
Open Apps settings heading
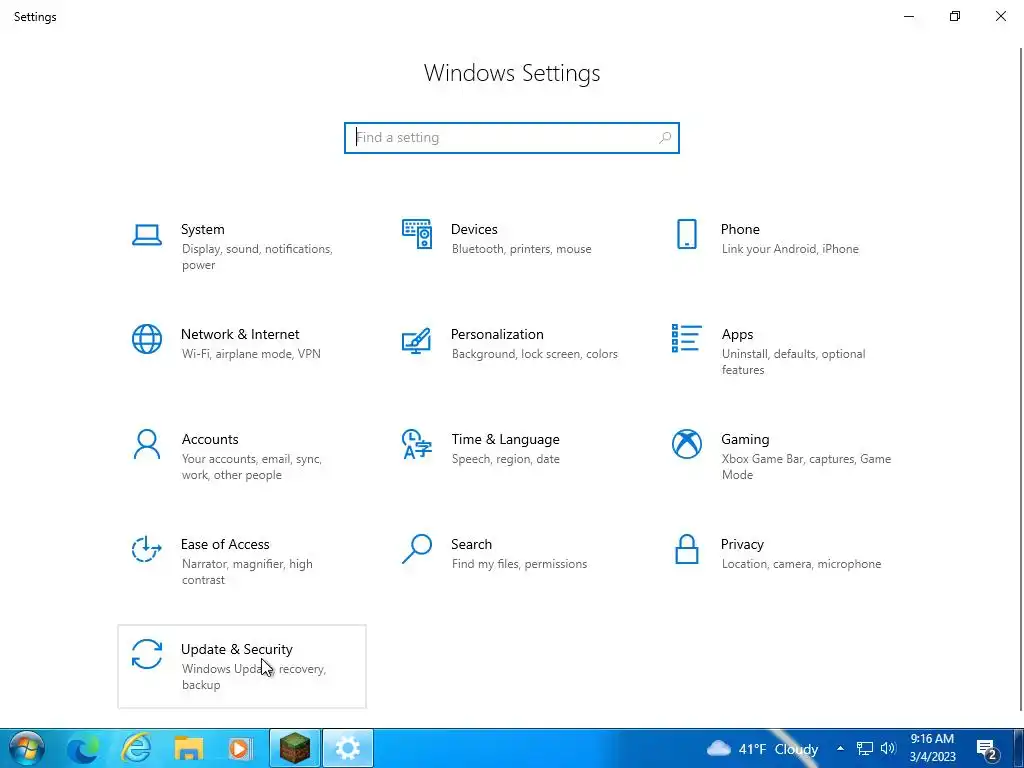[737, 334]
